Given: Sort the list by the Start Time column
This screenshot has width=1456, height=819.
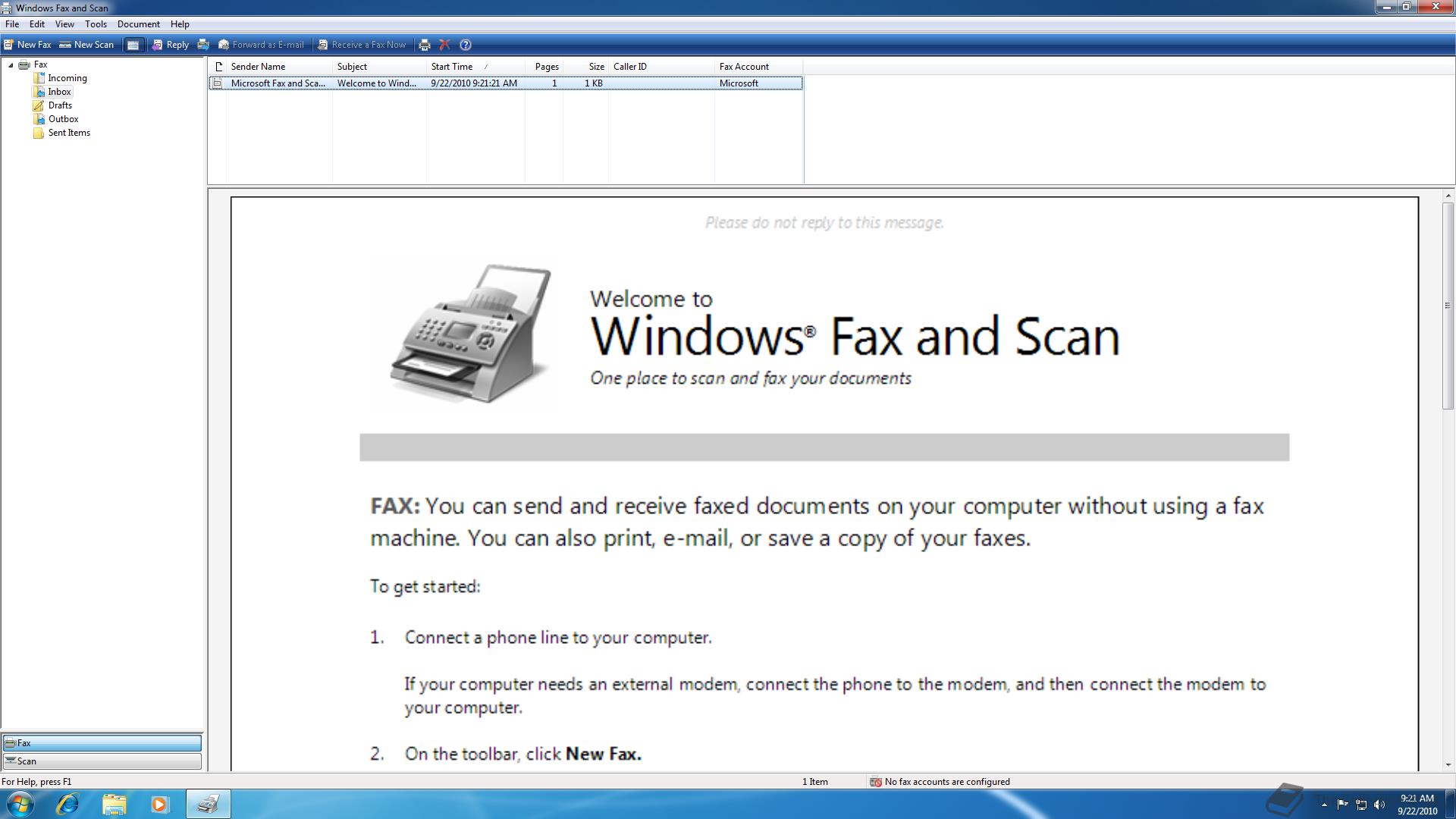Looking at the screenshot, I should [x=452, y=67].
